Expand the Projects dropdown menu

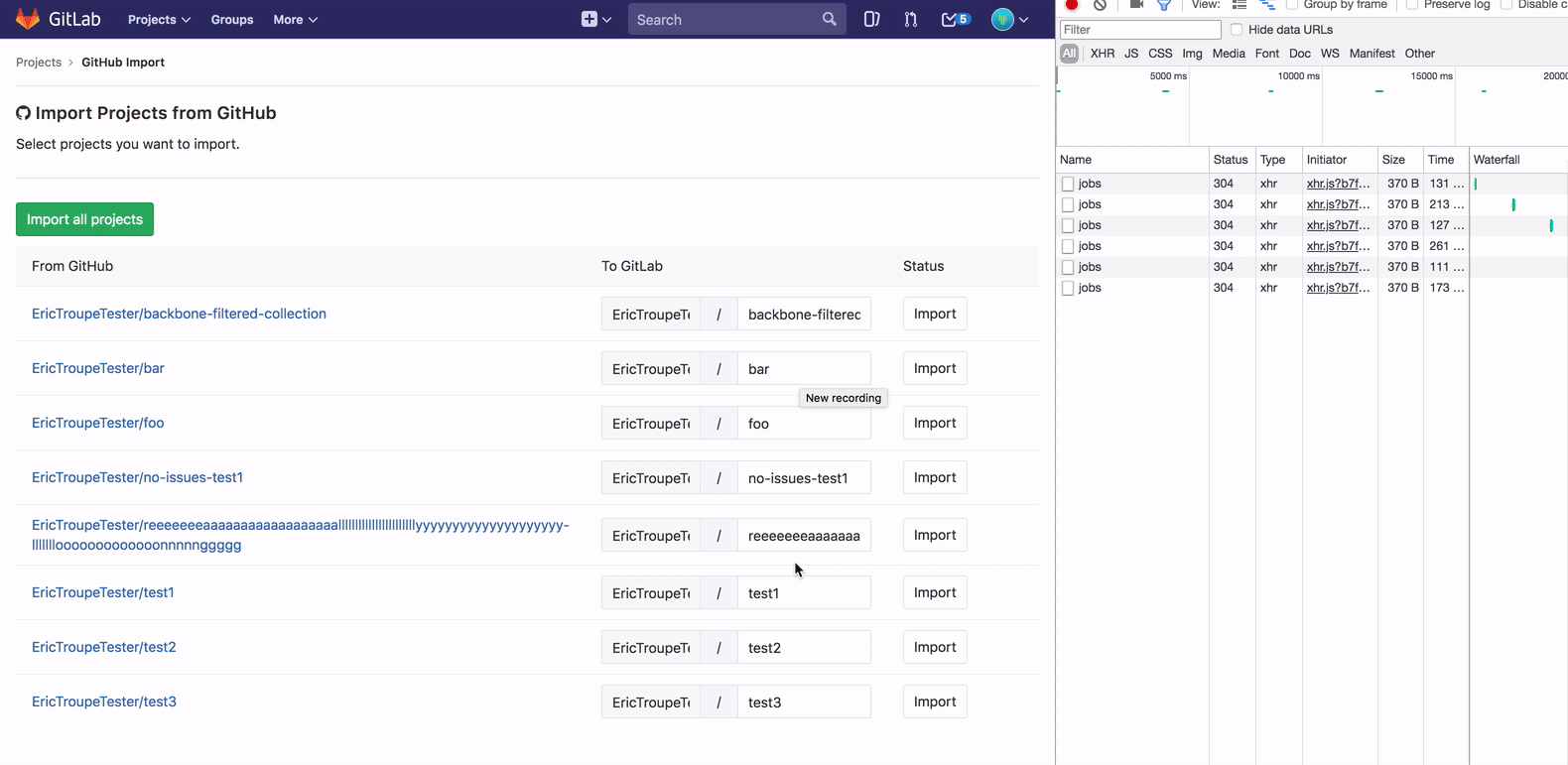pyautogui.click(x=159, y=19)
